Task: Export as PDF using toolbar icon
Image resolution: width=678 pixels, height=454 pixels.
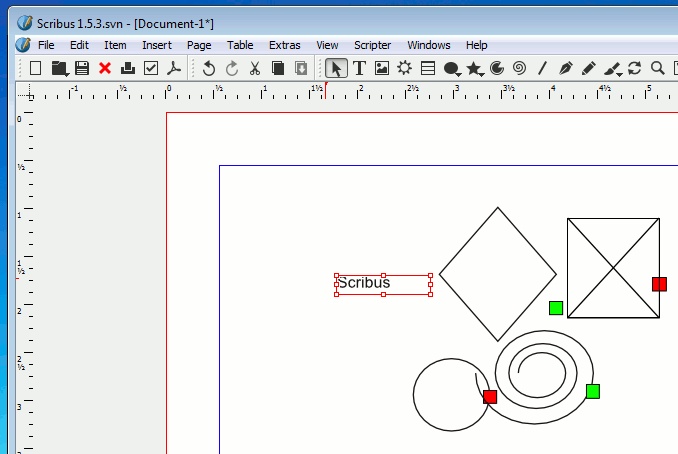Action: [174, 68]
